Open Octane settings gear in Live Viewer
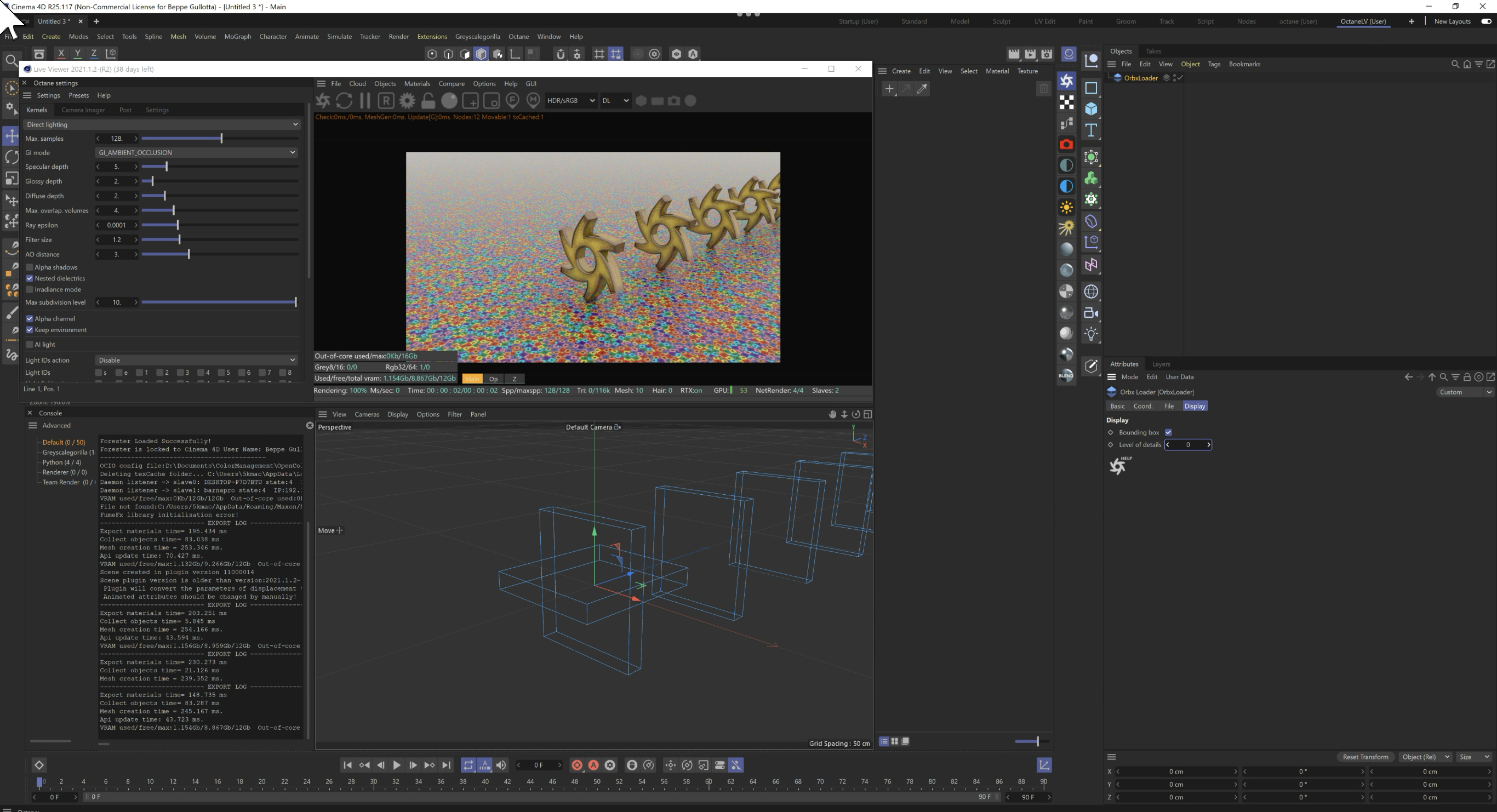The width and height of the screenshot is (1497, 812). (407, 101)
